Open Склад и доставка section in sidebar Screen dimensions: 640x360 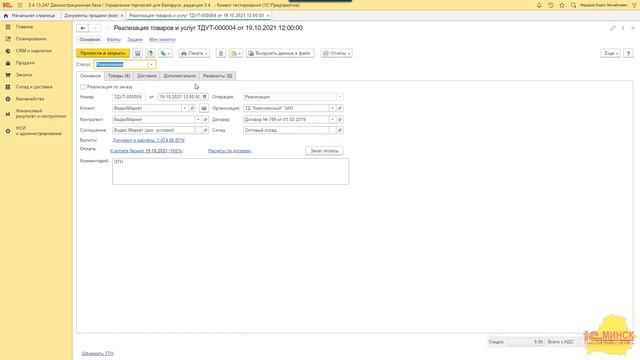(x=34, y=87)
